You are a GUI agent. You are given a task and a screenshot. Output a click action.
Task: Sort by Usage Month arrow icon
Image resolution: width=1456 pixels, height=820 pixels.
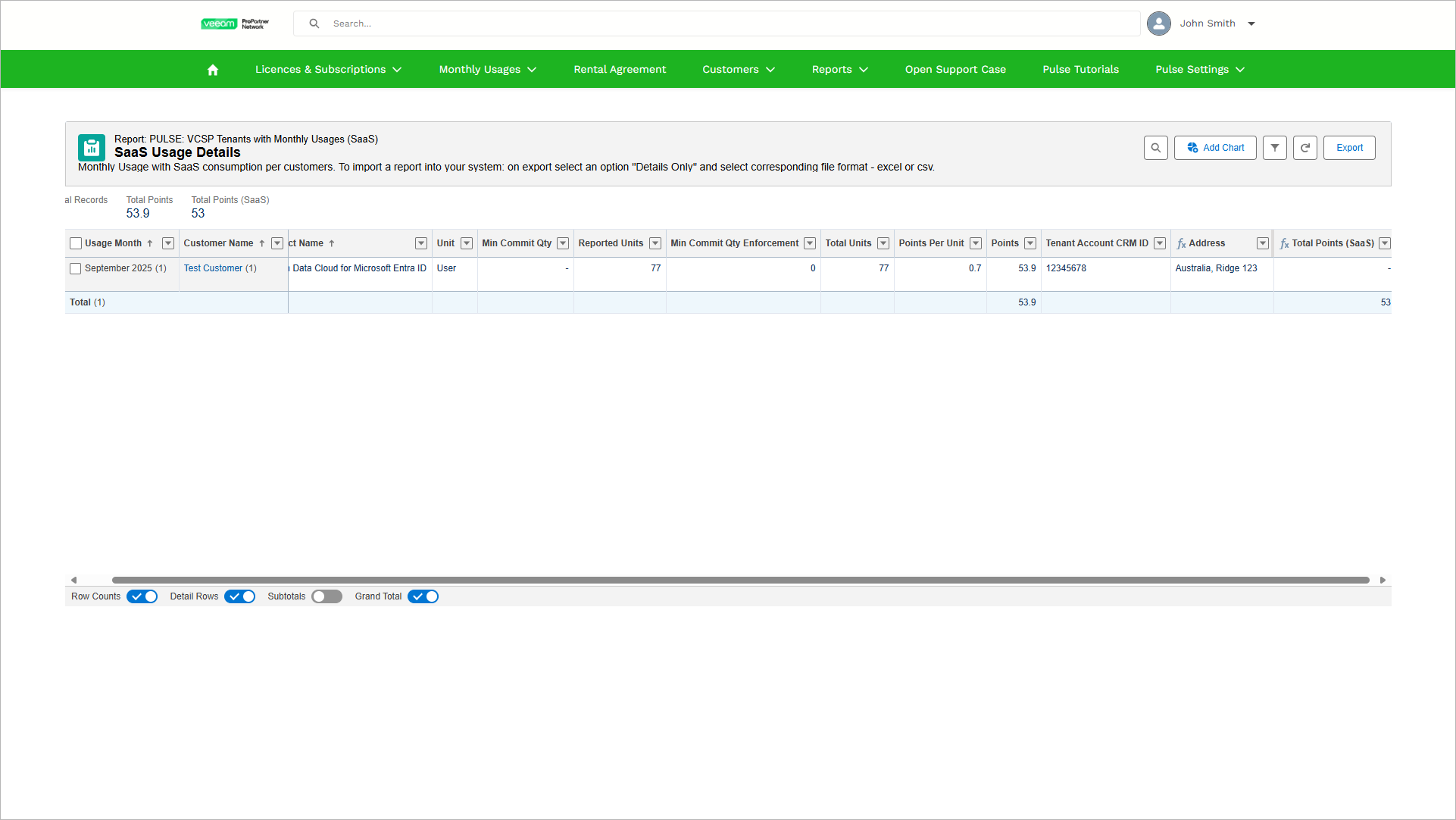150,243
